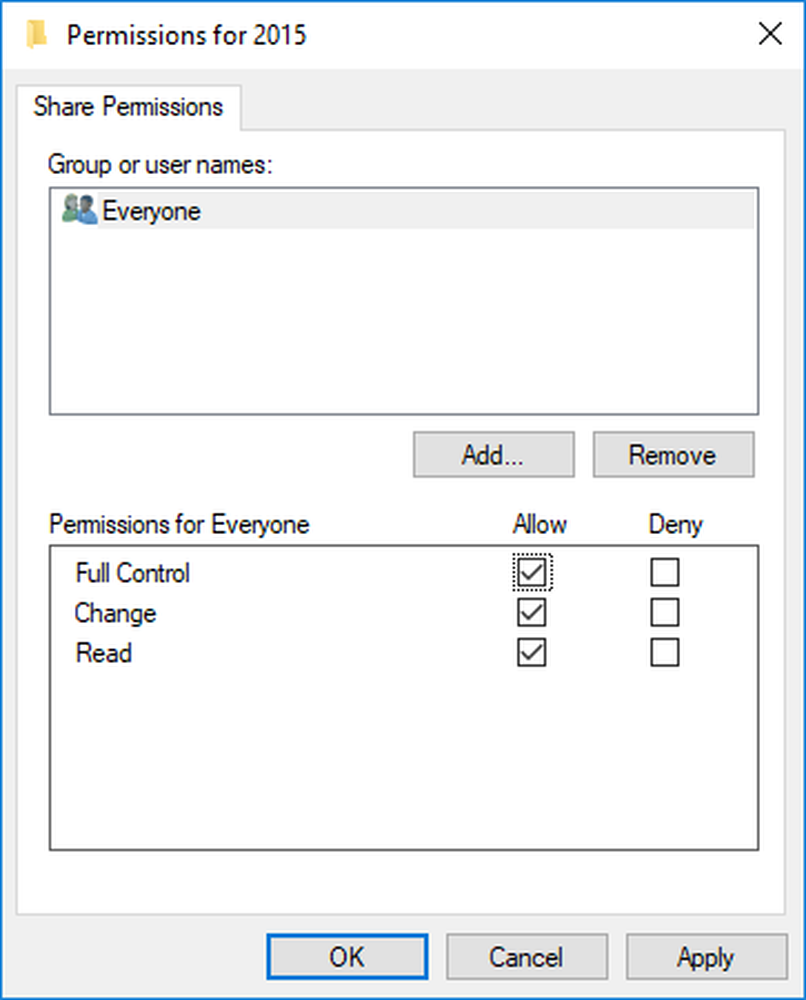Uncheck Allow for Full Control

click(532, 573)
